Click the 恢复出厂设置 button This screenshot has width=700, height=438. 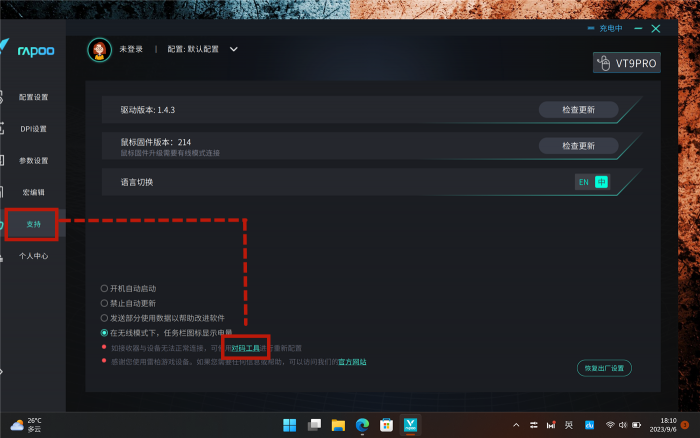(604, 368)
